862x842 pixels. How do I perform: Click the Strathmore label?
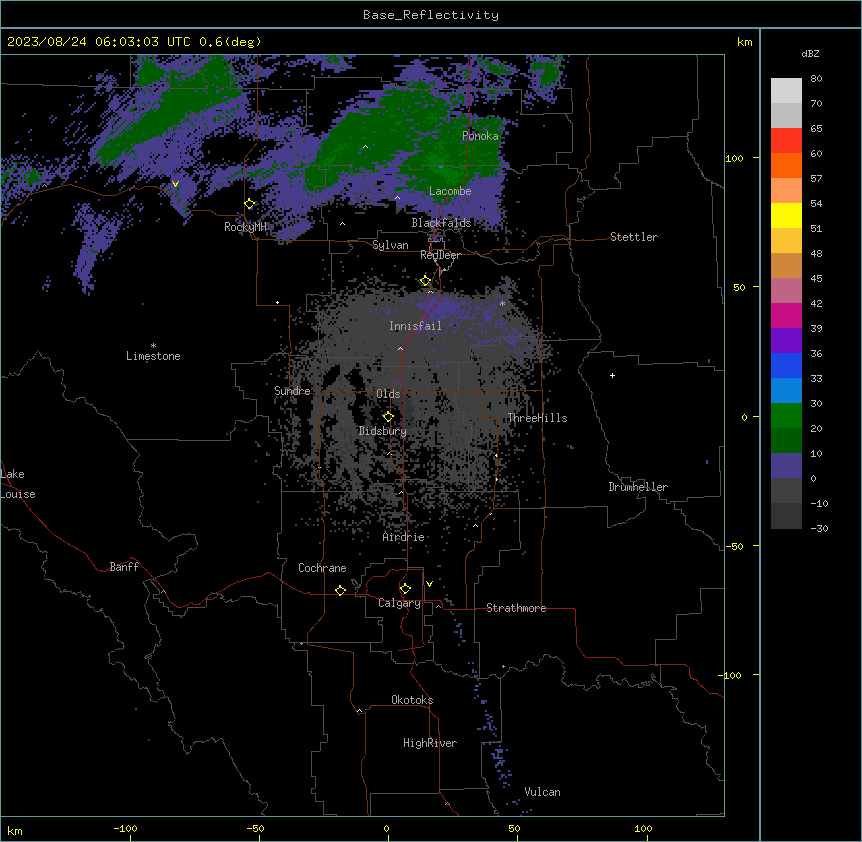tap(516, 608)
